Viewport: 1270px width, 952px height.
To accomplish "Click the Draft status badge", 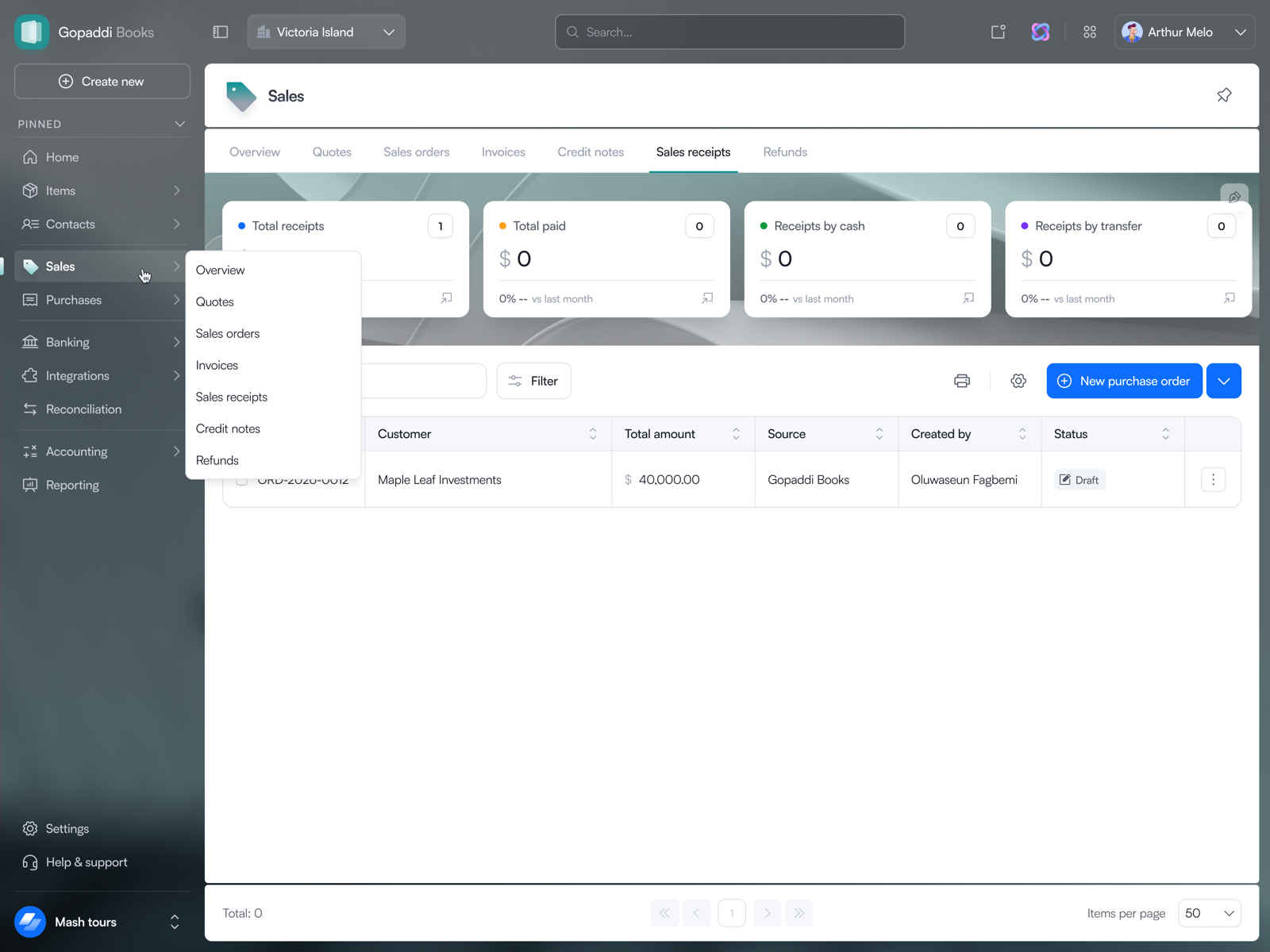I will coord(1079,480).
